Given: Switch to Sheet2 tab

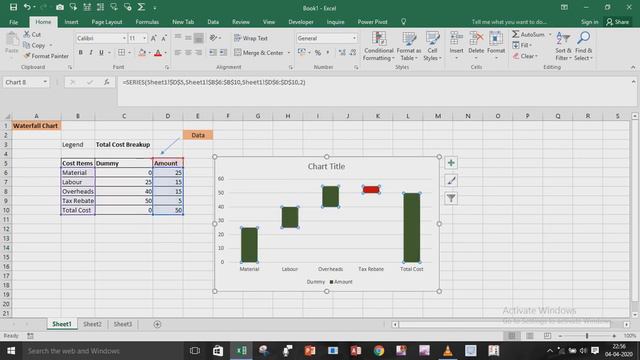Looking at the screenshot, I should pyautogui.click(x=92, y=324).
